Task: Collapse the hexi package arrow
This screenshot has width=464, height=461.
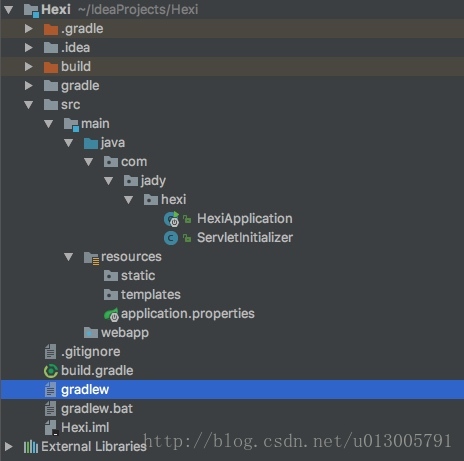Action: click(129, 200)
